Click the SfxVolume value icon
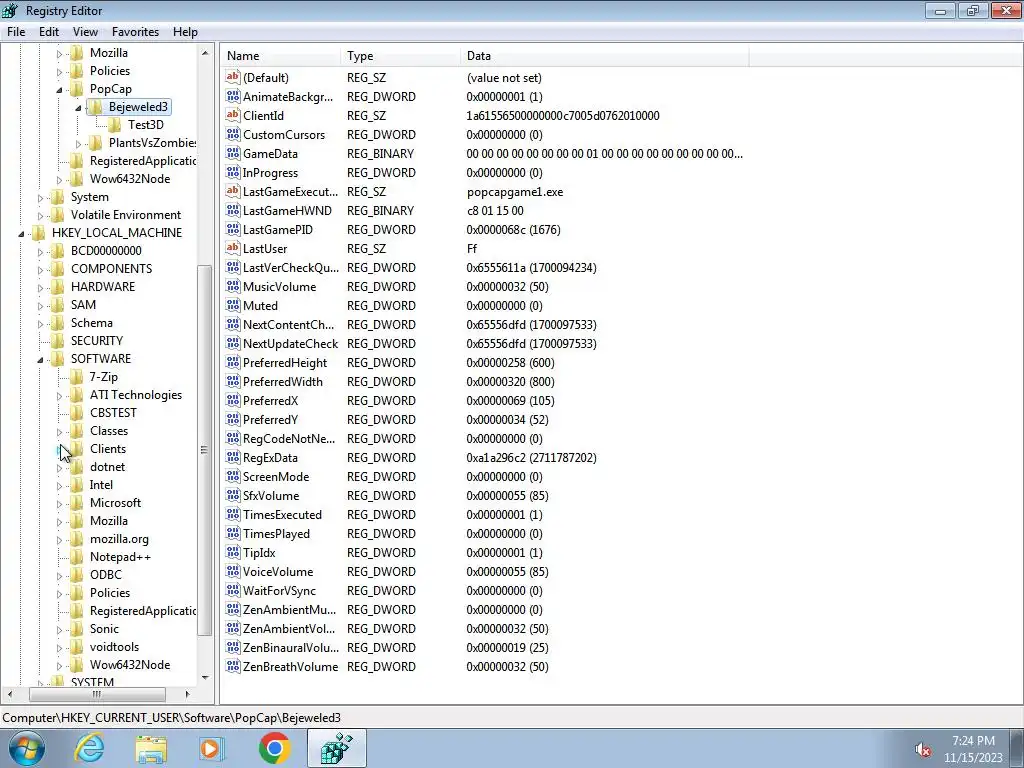 [232, 495]
